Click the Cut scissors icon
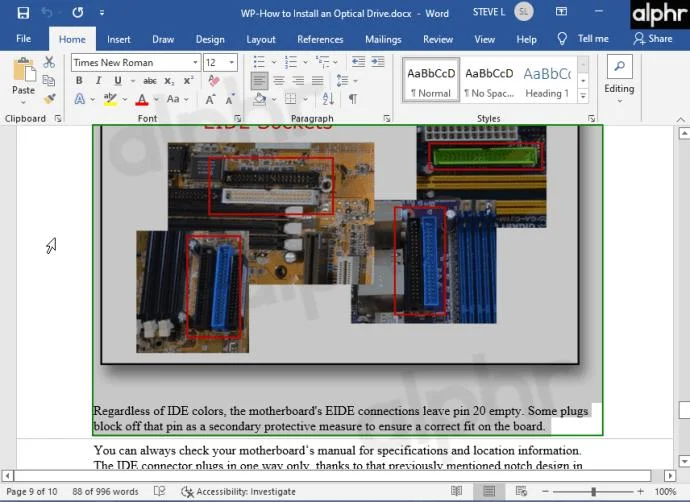The height and width of the screenshot is (502, 690). 49,62
